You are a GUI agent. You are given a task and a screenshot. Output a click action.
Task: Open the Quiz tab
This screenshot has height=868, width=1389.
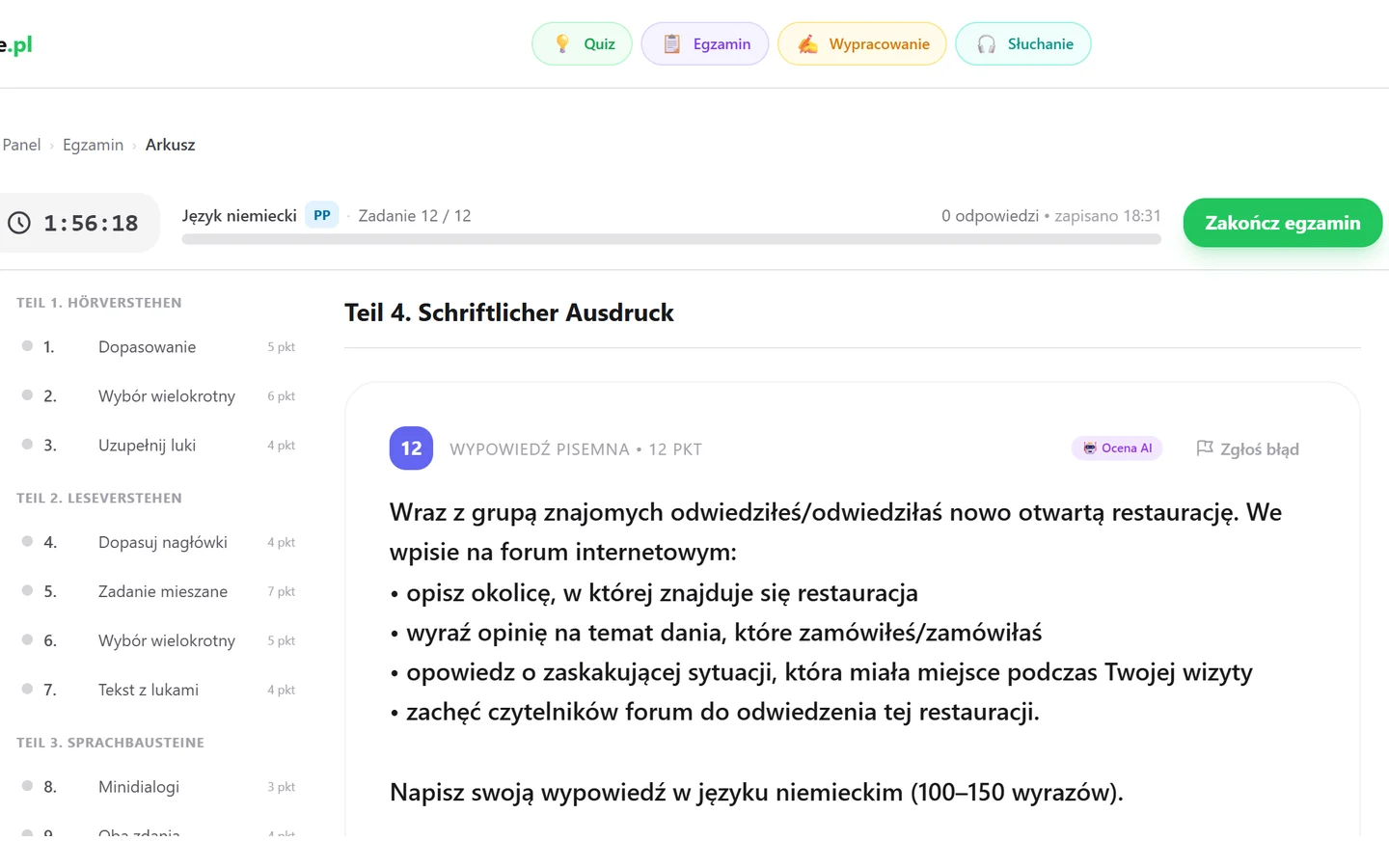[x=582, y=43]
